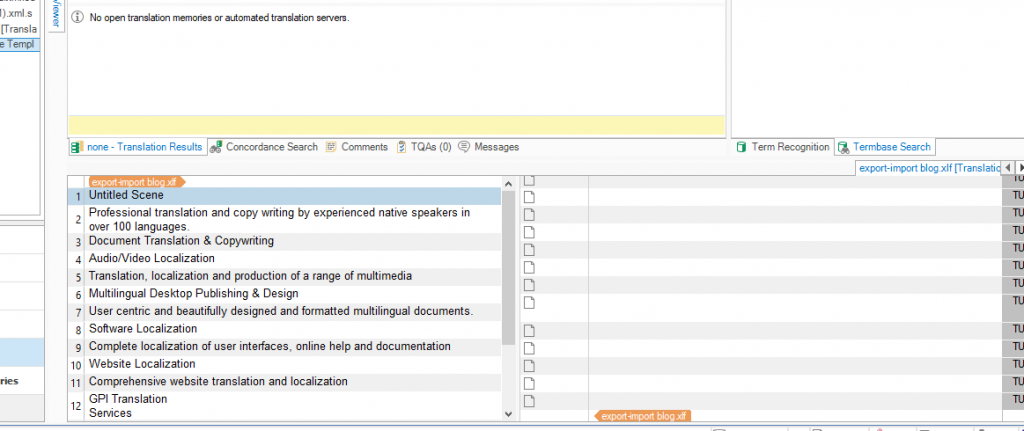This screenshot has width=1024, height=431.
Task: Select segment 5 about multimedia translation
Action: 250,276
